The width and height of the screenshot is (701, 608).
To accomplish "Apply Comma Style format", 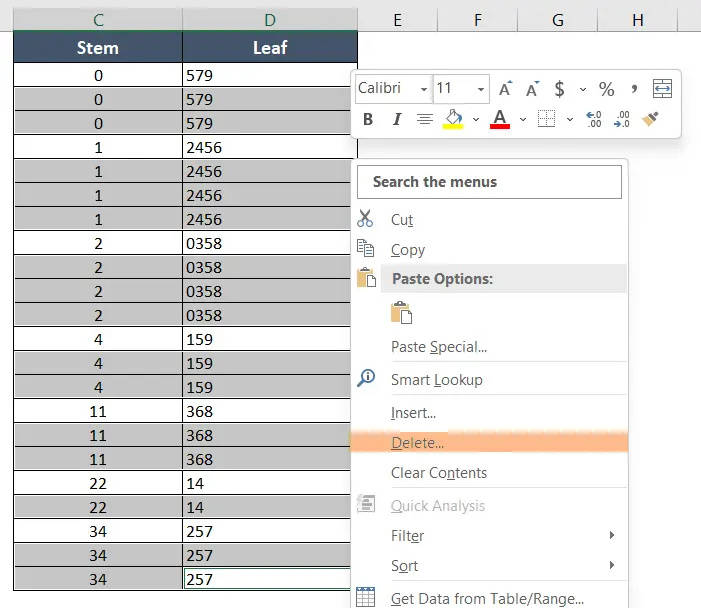I will [634, 89].
